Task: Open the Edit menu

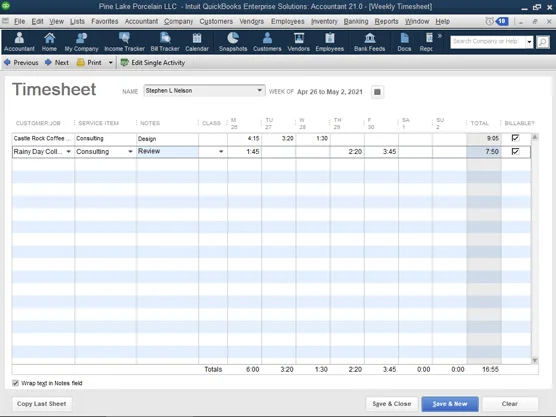Action: tap(37, 22)
